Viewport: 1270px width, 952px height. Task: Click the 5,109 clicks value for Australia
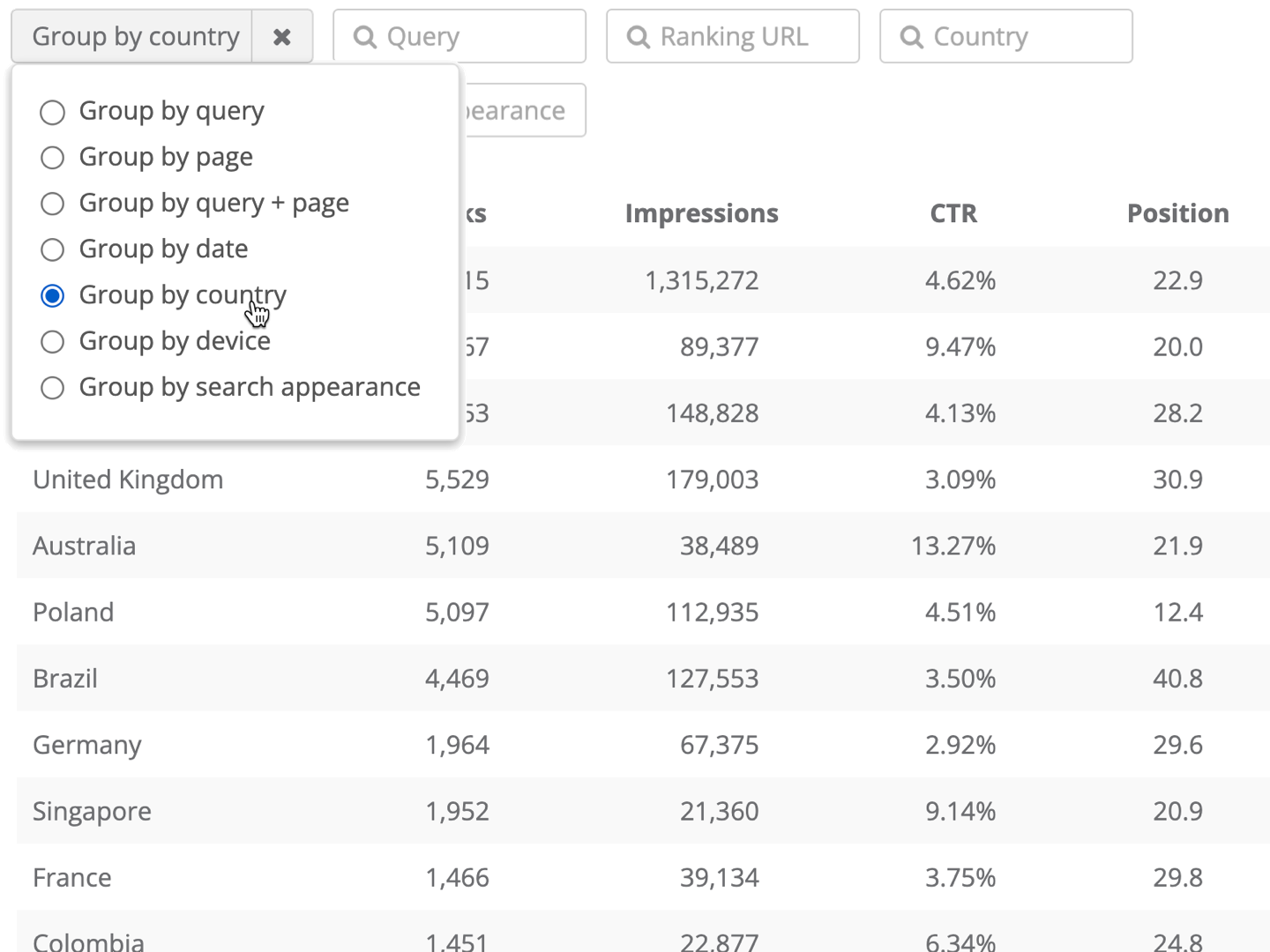coord(457,546)
